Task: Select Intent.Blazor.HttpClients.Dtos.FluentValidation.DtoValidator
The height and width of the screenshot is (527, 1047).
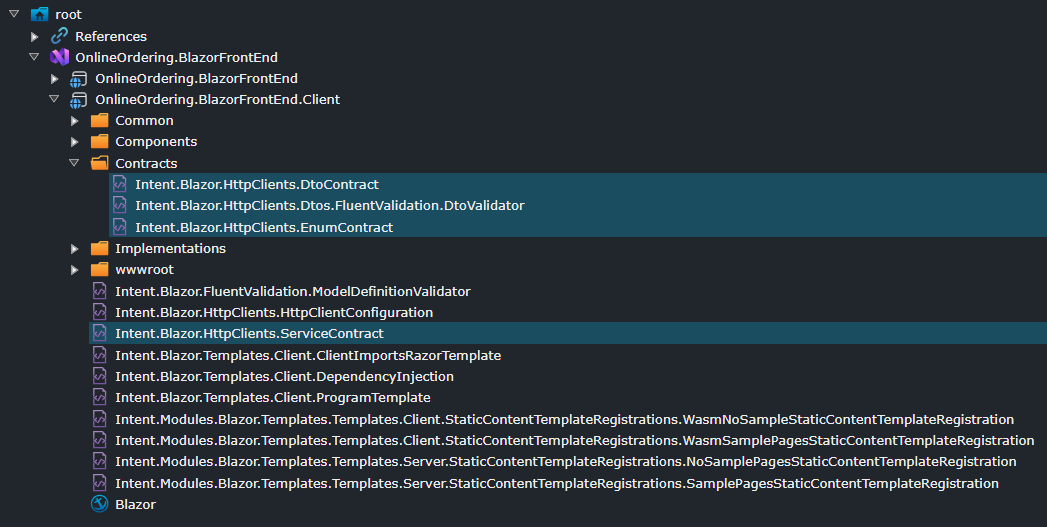Action: [x=330, y=206]
